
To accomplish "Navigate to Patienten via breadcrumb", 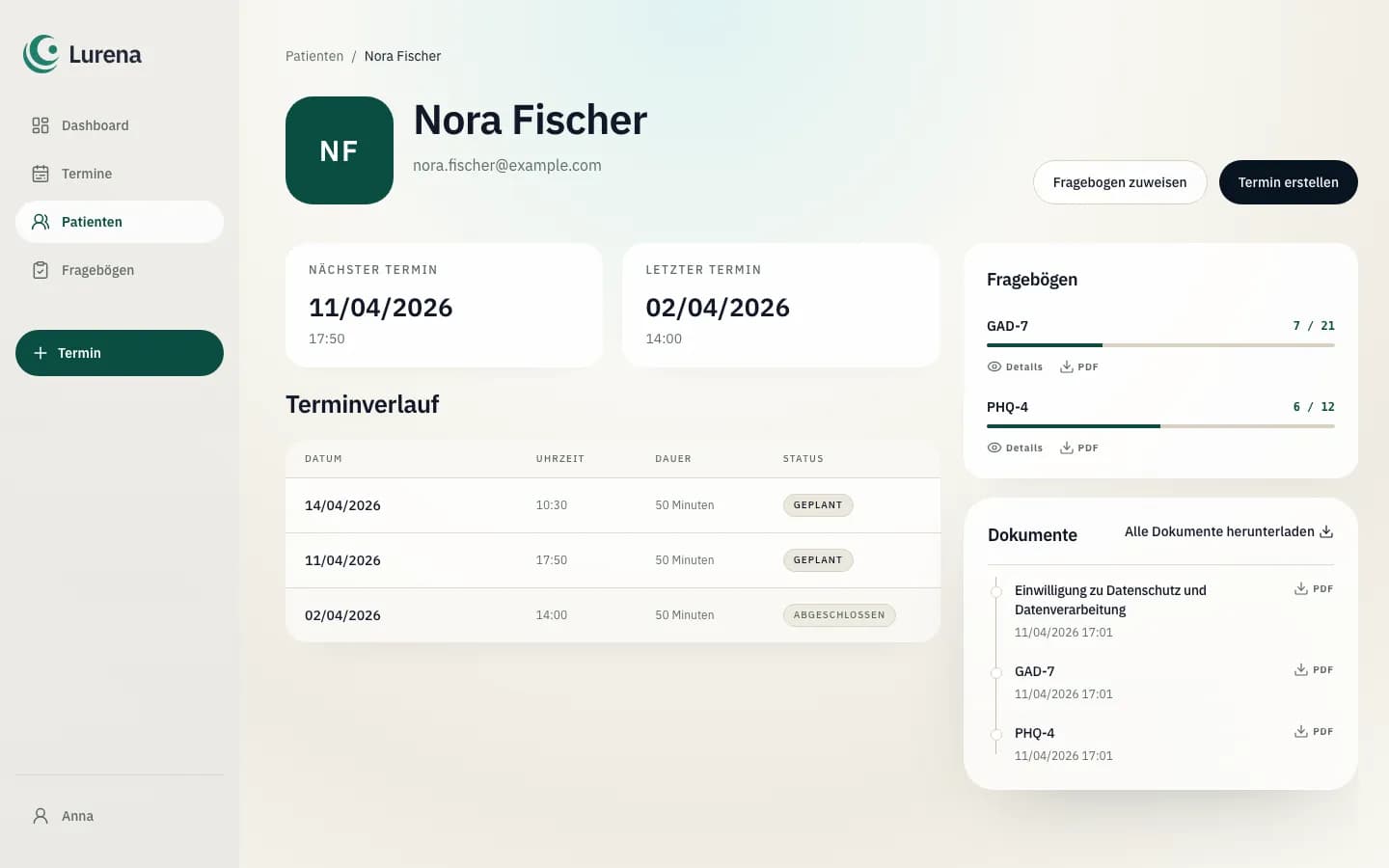I will coord(314,56).
